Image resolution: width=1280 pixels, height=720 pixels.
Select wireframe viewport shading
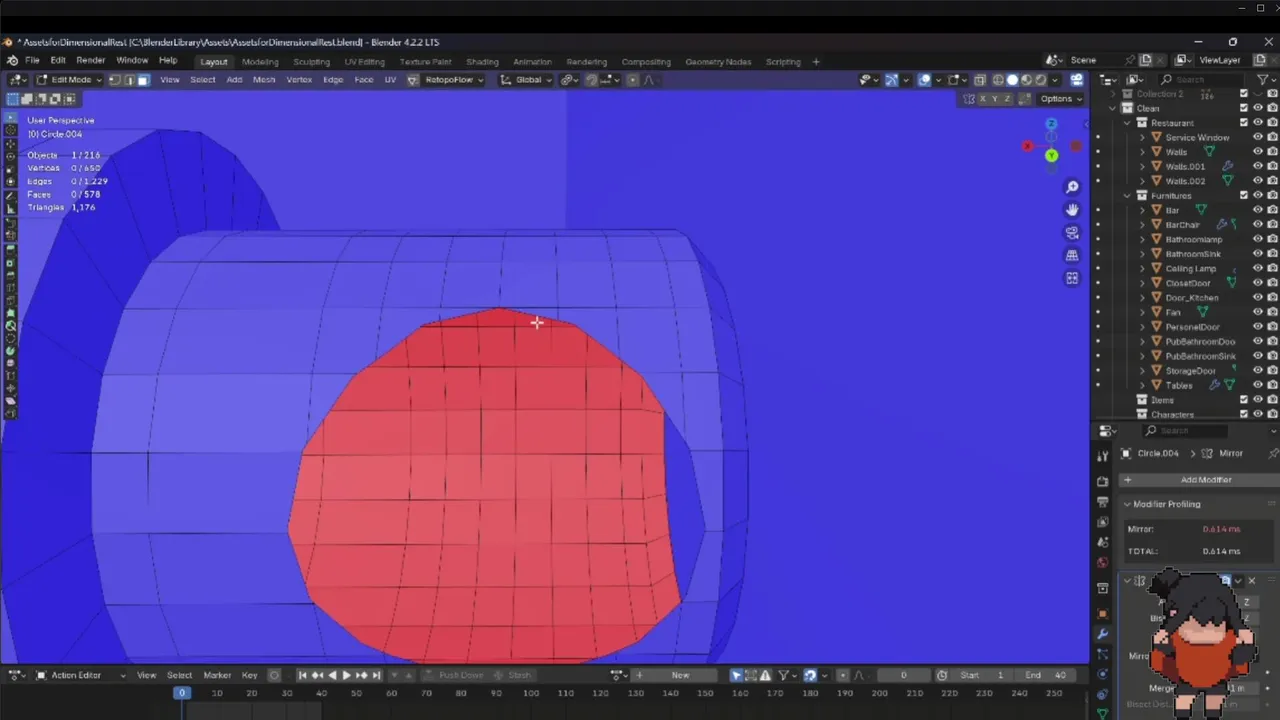click(998, 80)
